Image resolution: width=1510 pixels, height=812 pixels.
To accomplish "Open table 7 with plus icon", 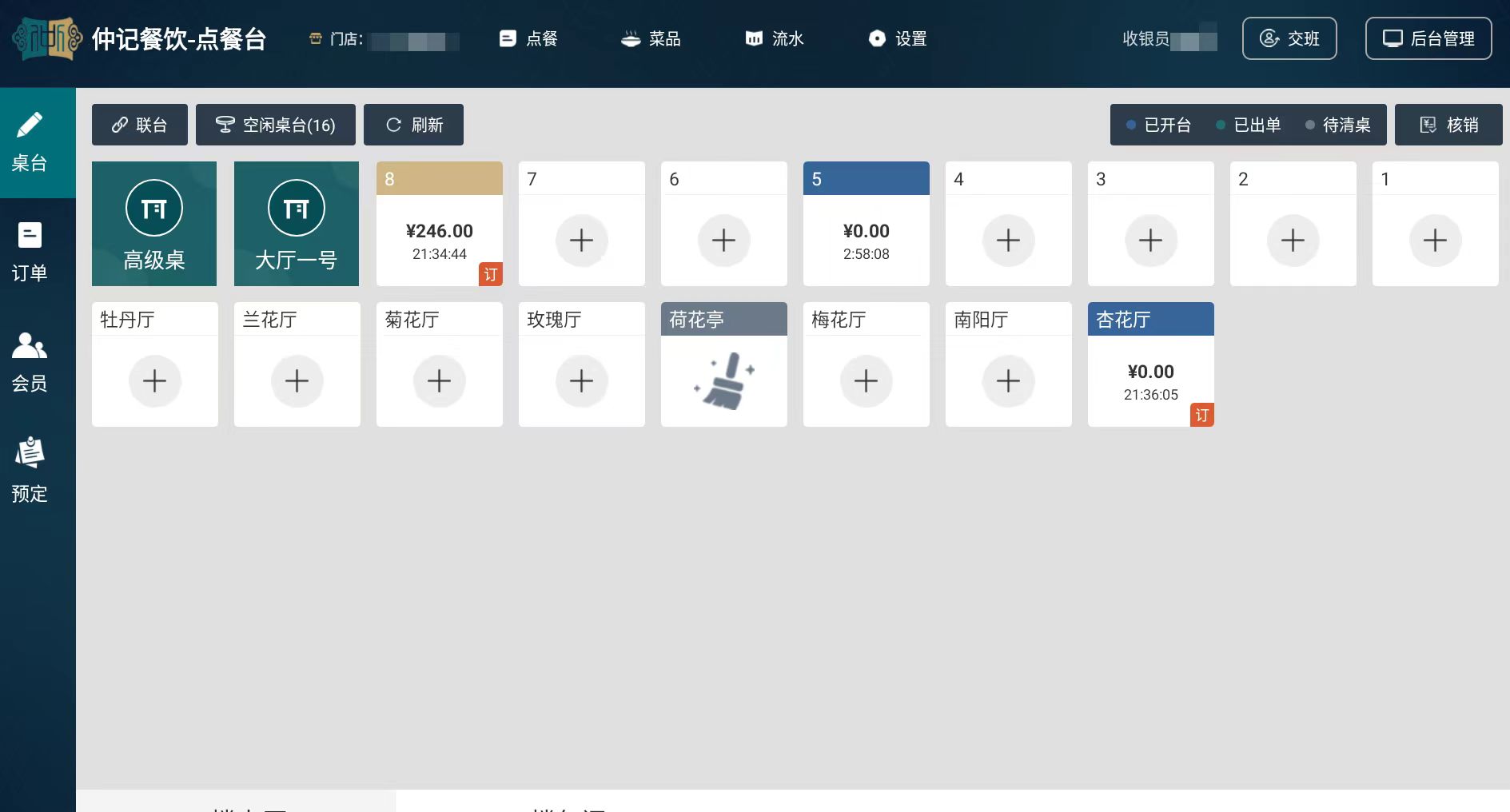I will pyautogui.click(x=582, y=224).
